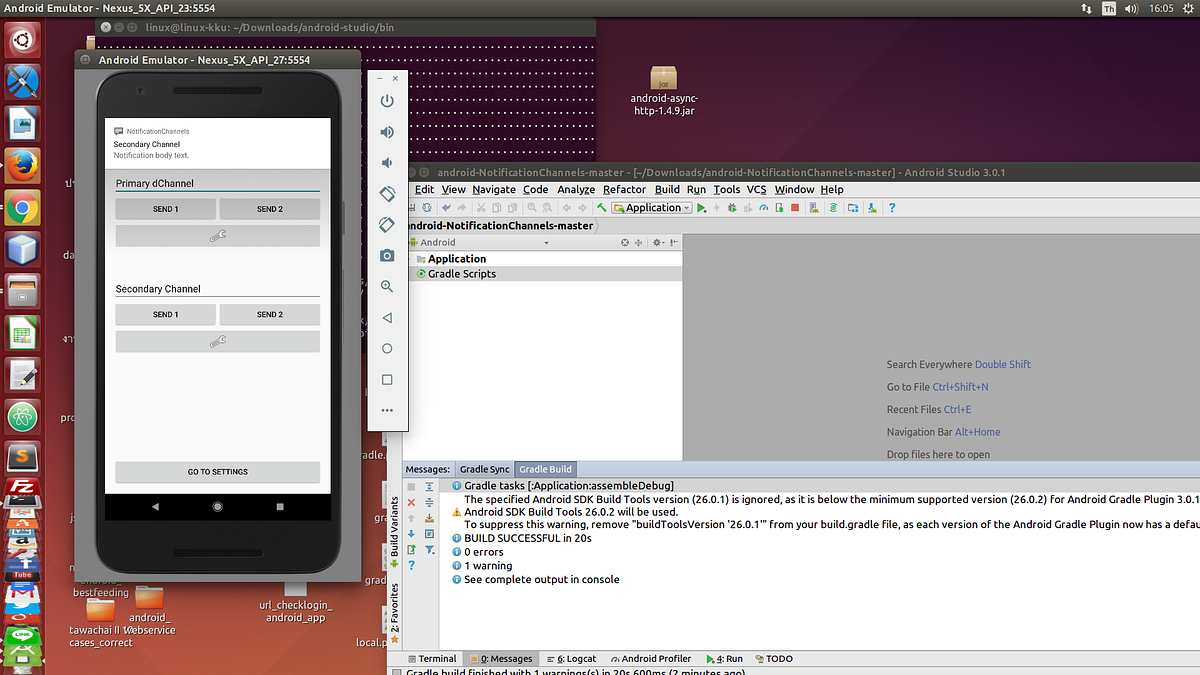Screen dimensions: 1200x675
Task: Tap SEND 1 under Secondary Channel
Action: [165, 314]
